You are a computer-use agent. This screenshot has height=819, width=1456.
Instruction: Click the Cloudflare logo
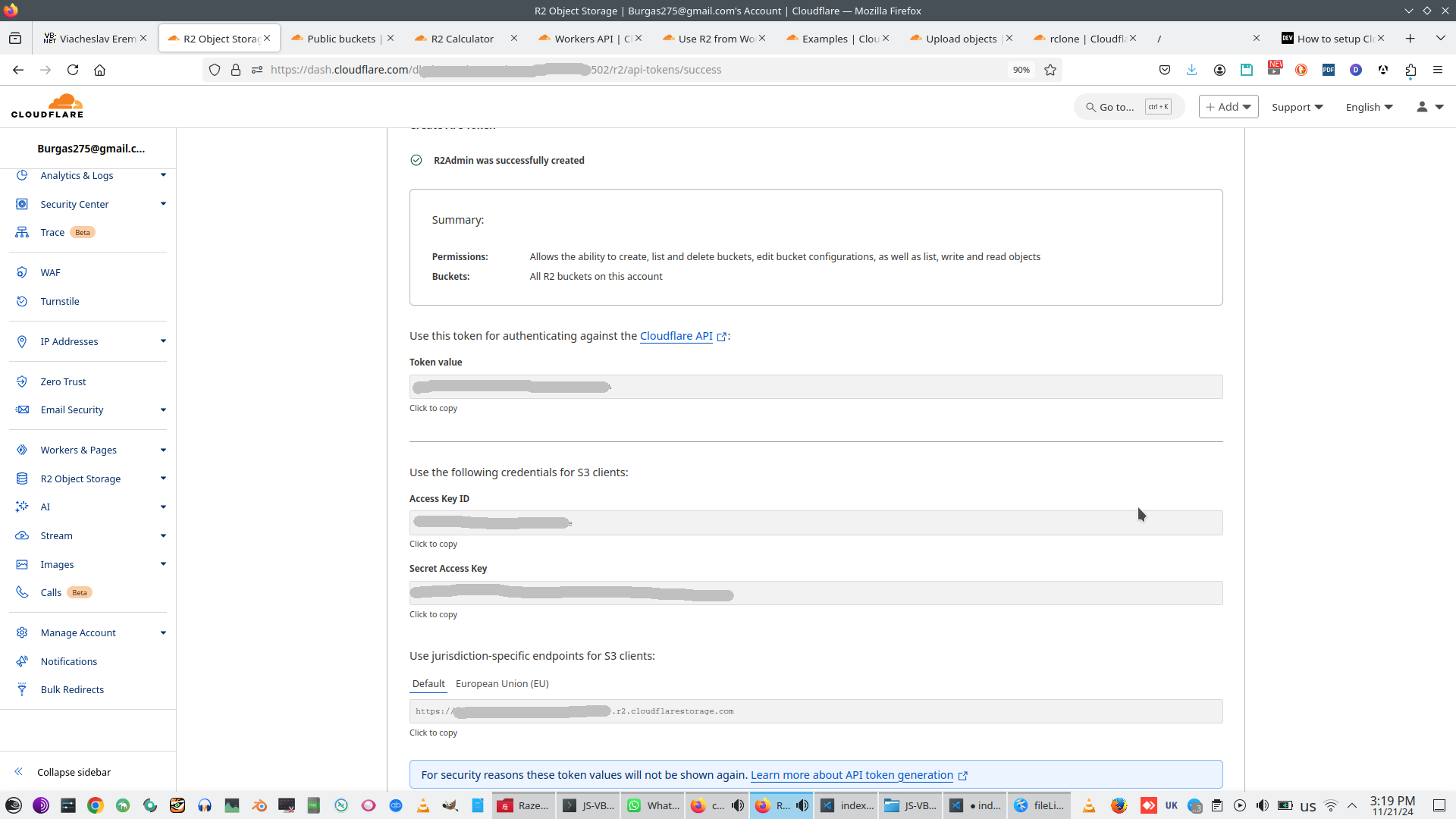[47, 106]
